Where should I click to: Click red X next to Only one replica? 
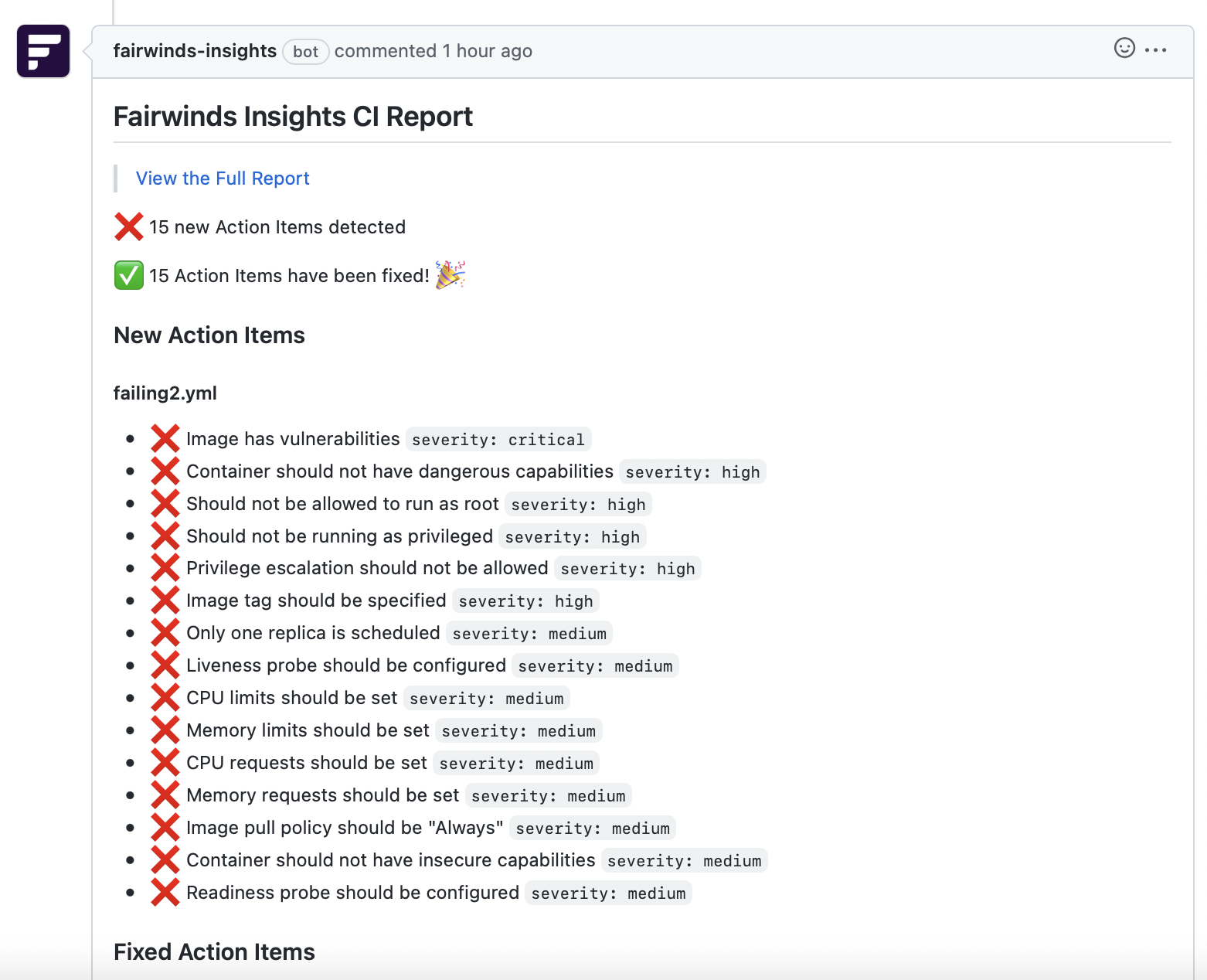165,633
